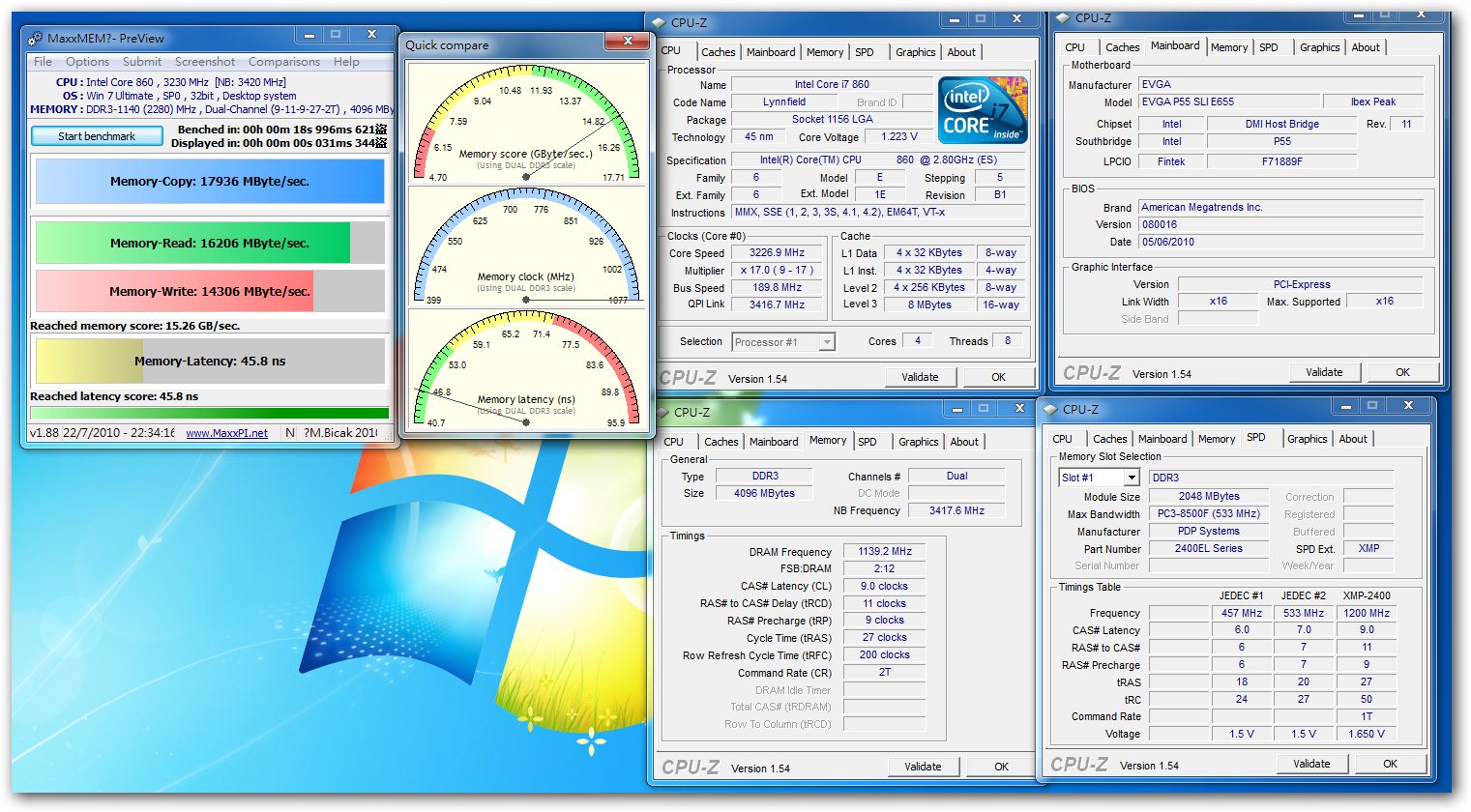Close the MaxxMEM PreView window
Viewport: 1471px width, 812px height.
click(x=371, y=35)
